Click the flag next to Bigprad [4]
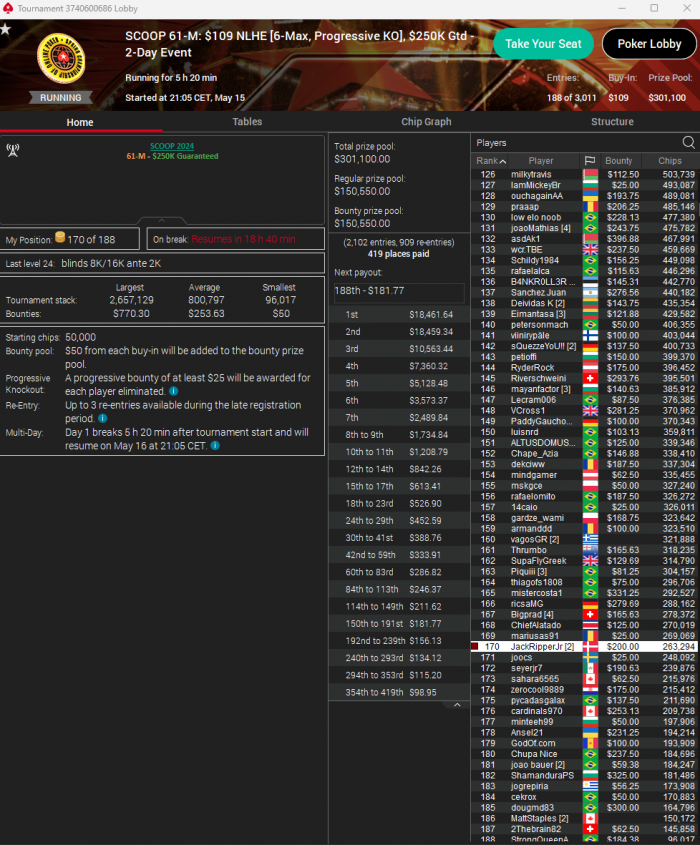The width and height of the screenshot is (700, 845). click(590, 614)
